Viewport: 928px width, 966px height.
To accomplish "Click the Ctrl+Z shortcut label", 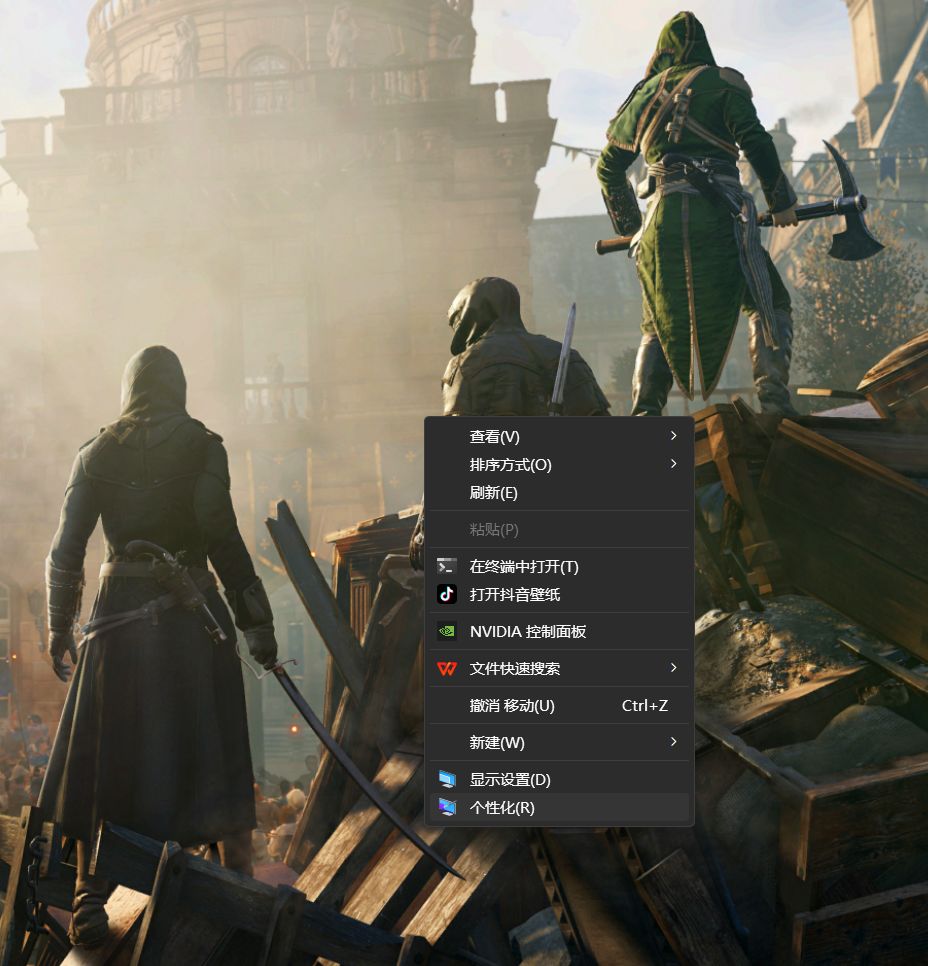I will [645, 705].
